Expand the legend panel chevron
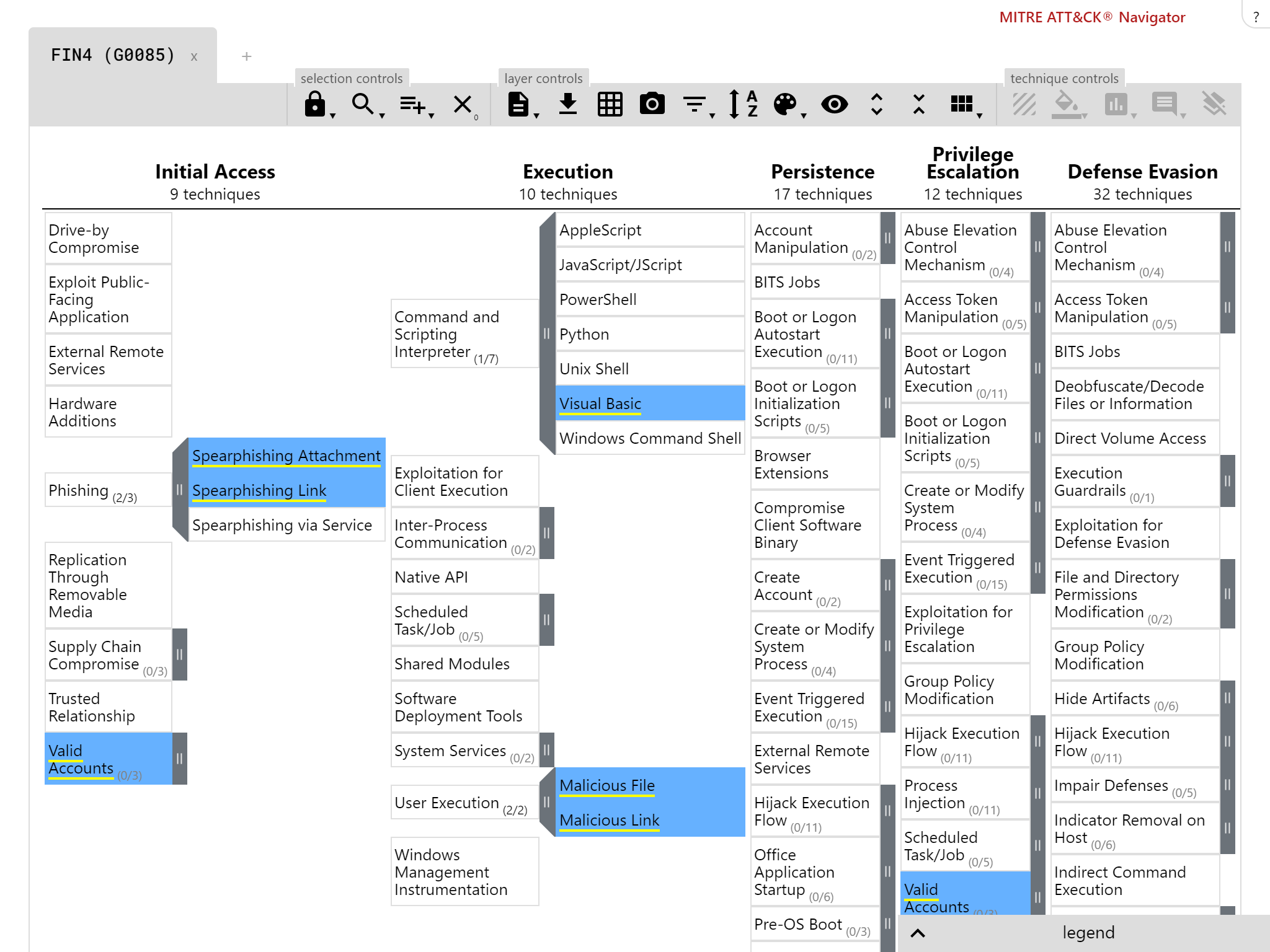 [x=918, y=933]
